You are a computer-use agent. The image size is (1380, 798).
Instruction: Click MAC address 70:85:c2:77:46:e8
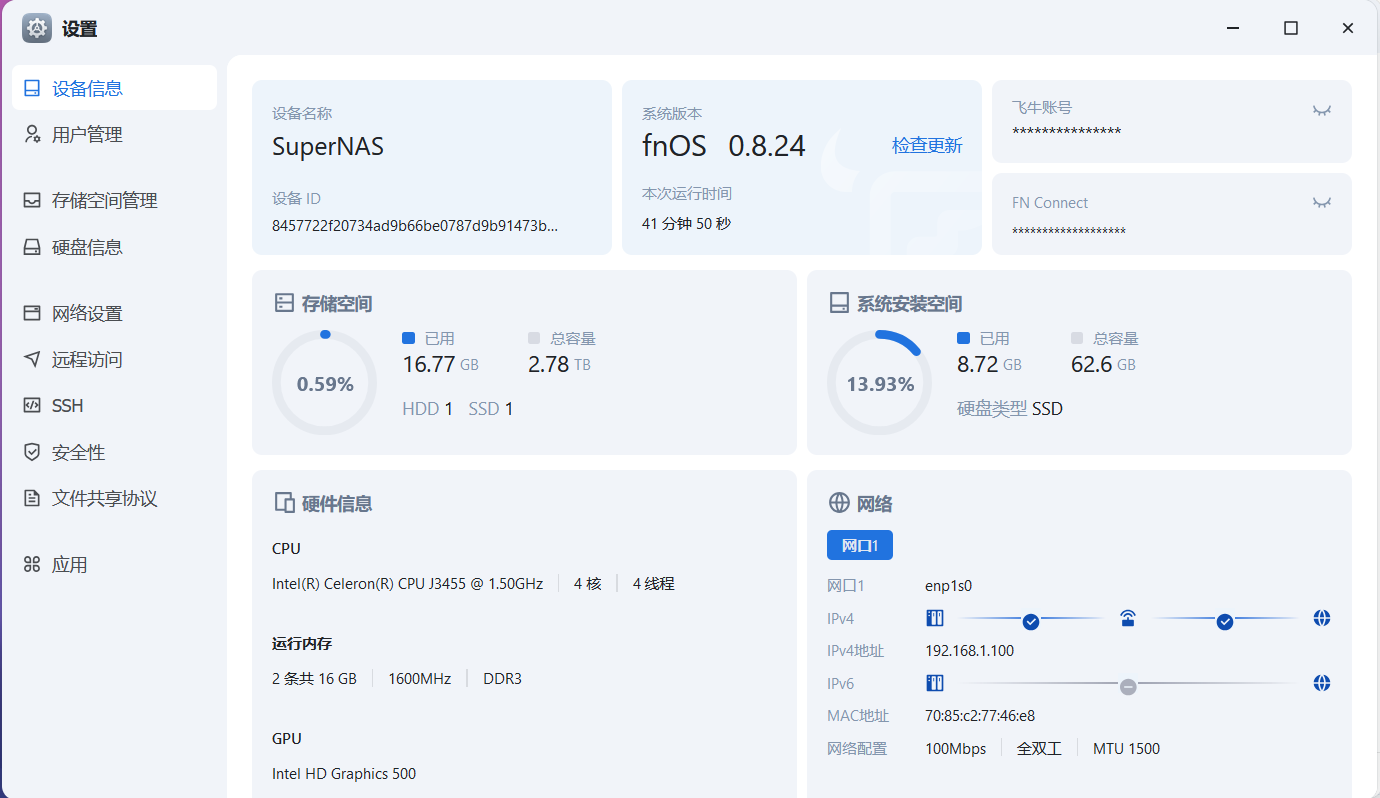pyautogui.click(x=980, y=716)
